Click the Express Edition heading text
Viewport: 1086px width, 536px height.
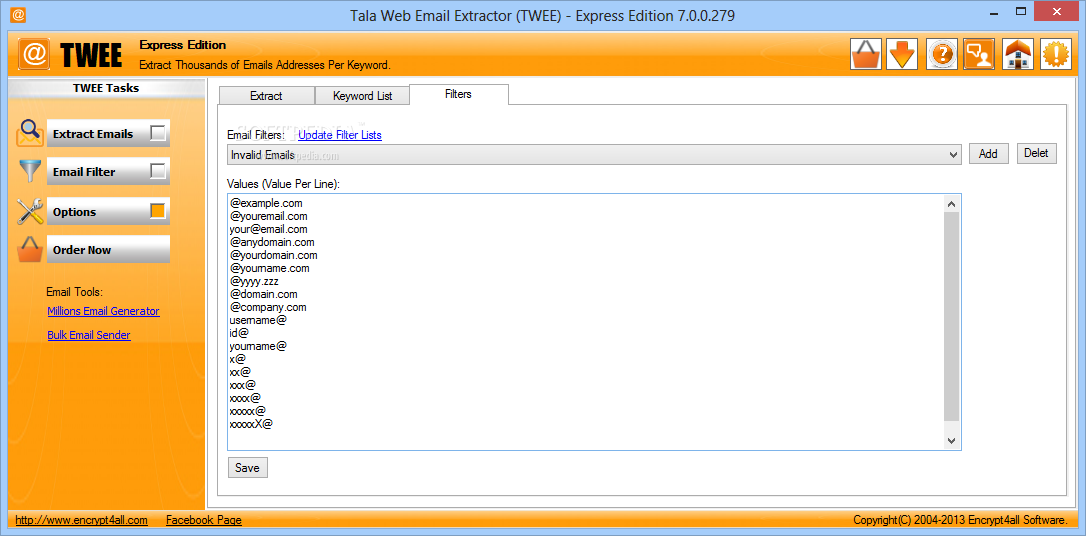click(x=182, y=45)
